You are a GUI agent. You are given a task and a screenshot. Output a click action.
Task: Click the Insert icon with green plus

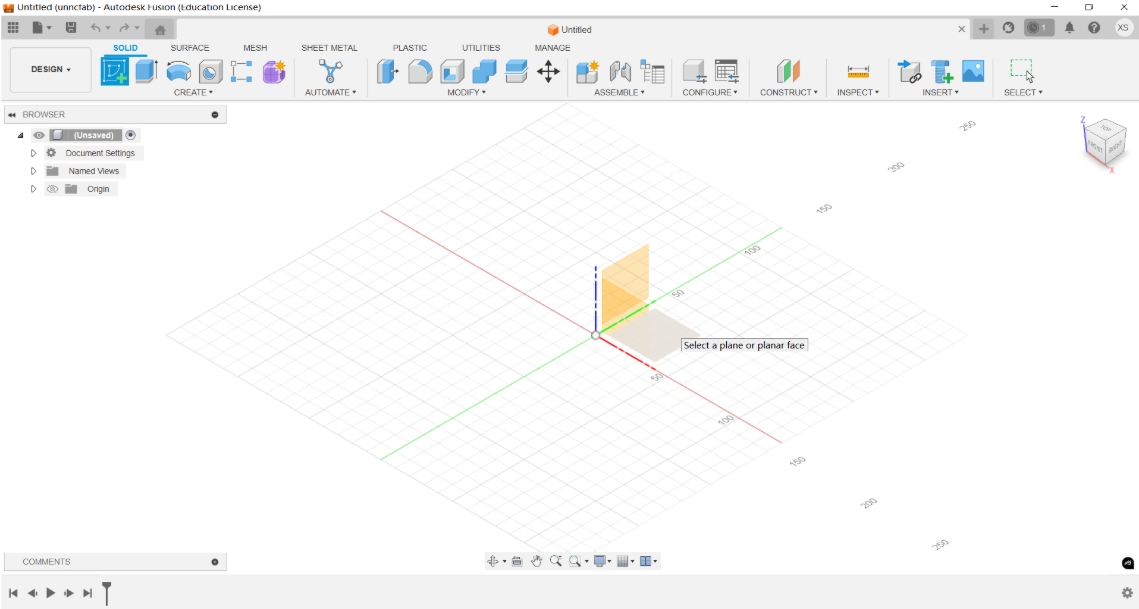[x=941, y=71]
